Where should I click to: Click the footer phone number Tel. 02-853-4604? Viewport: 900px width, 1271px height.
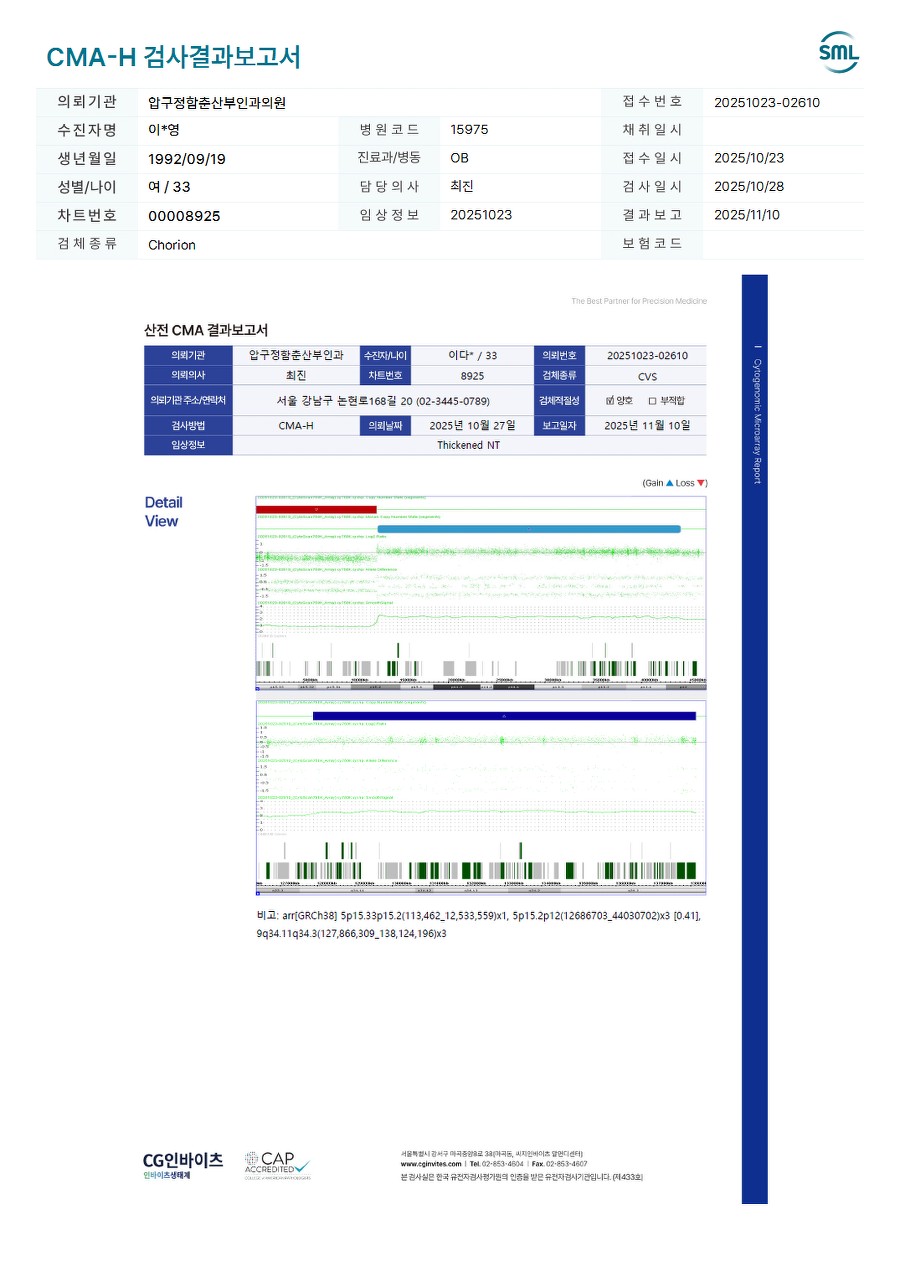(x=497, y=1164)
